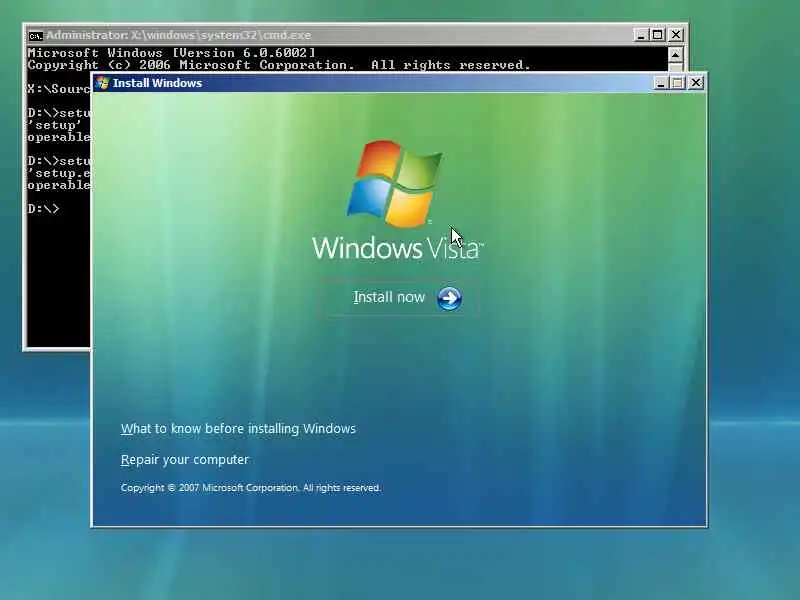
Task: Open What to know before installing Windows
Action: [x=238, y=429]
